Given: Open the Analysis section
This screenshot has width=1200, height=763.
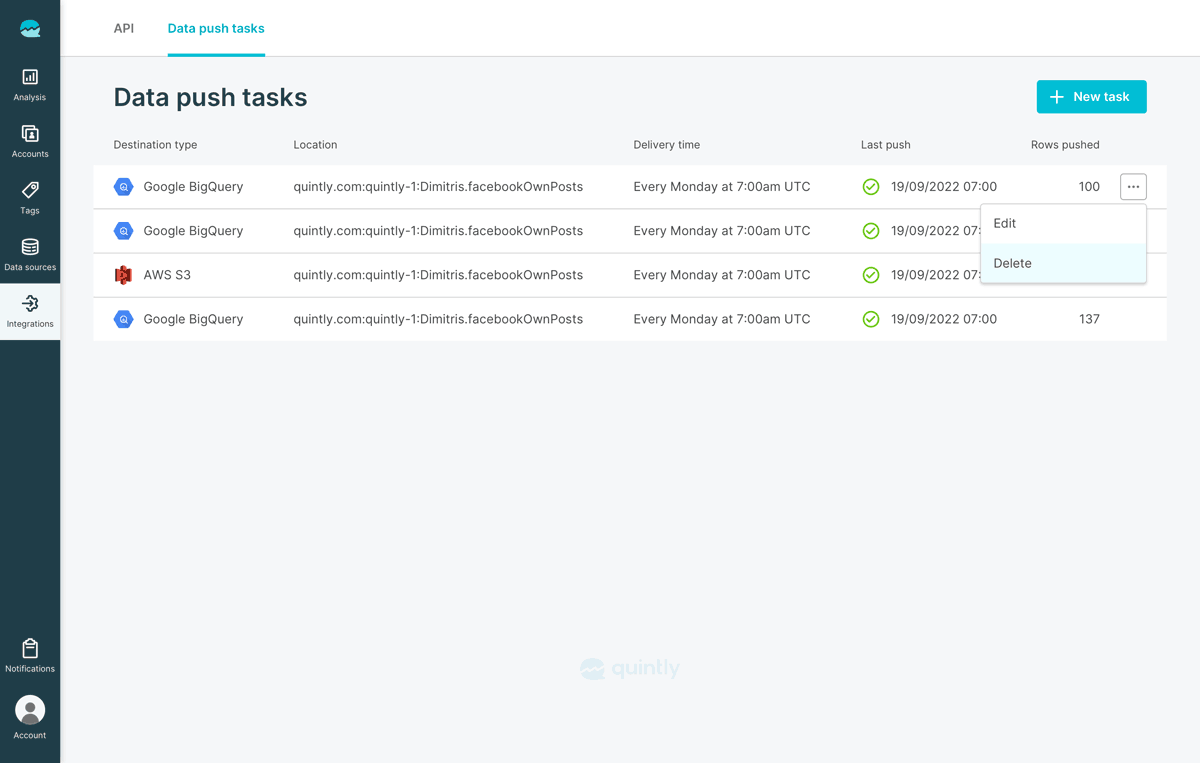Looking at the screenshot, I should pos(30,85).
